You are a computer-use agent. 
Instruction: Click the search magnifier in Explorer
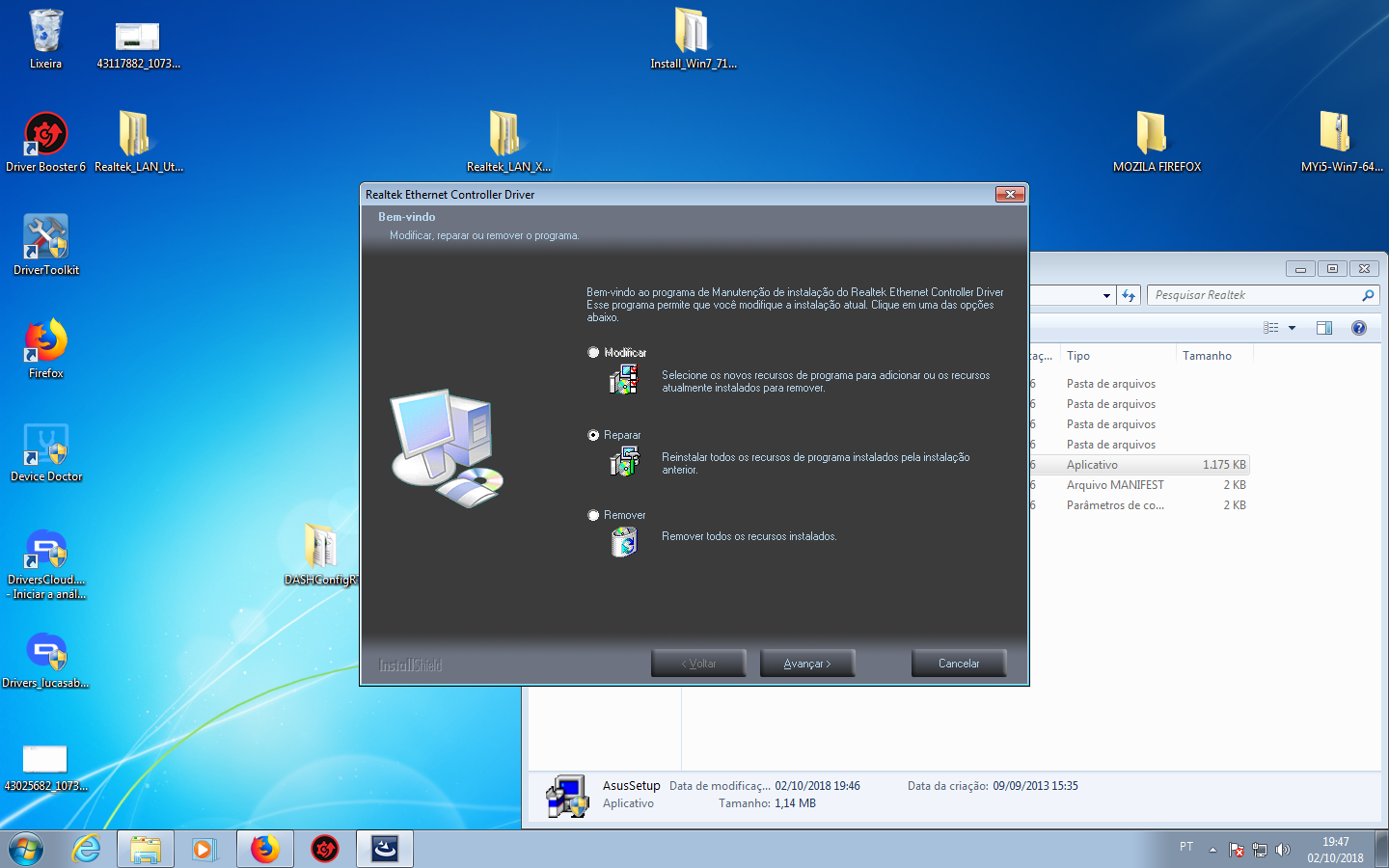[1368, 295]
